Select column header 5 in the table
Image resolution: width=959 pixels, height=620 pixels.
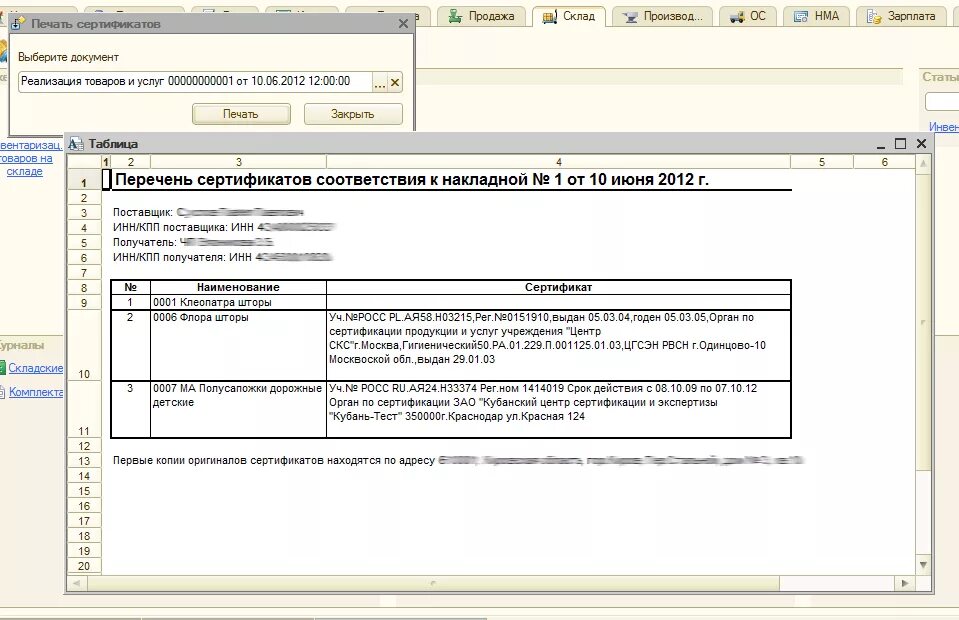[x=822, y=162]
